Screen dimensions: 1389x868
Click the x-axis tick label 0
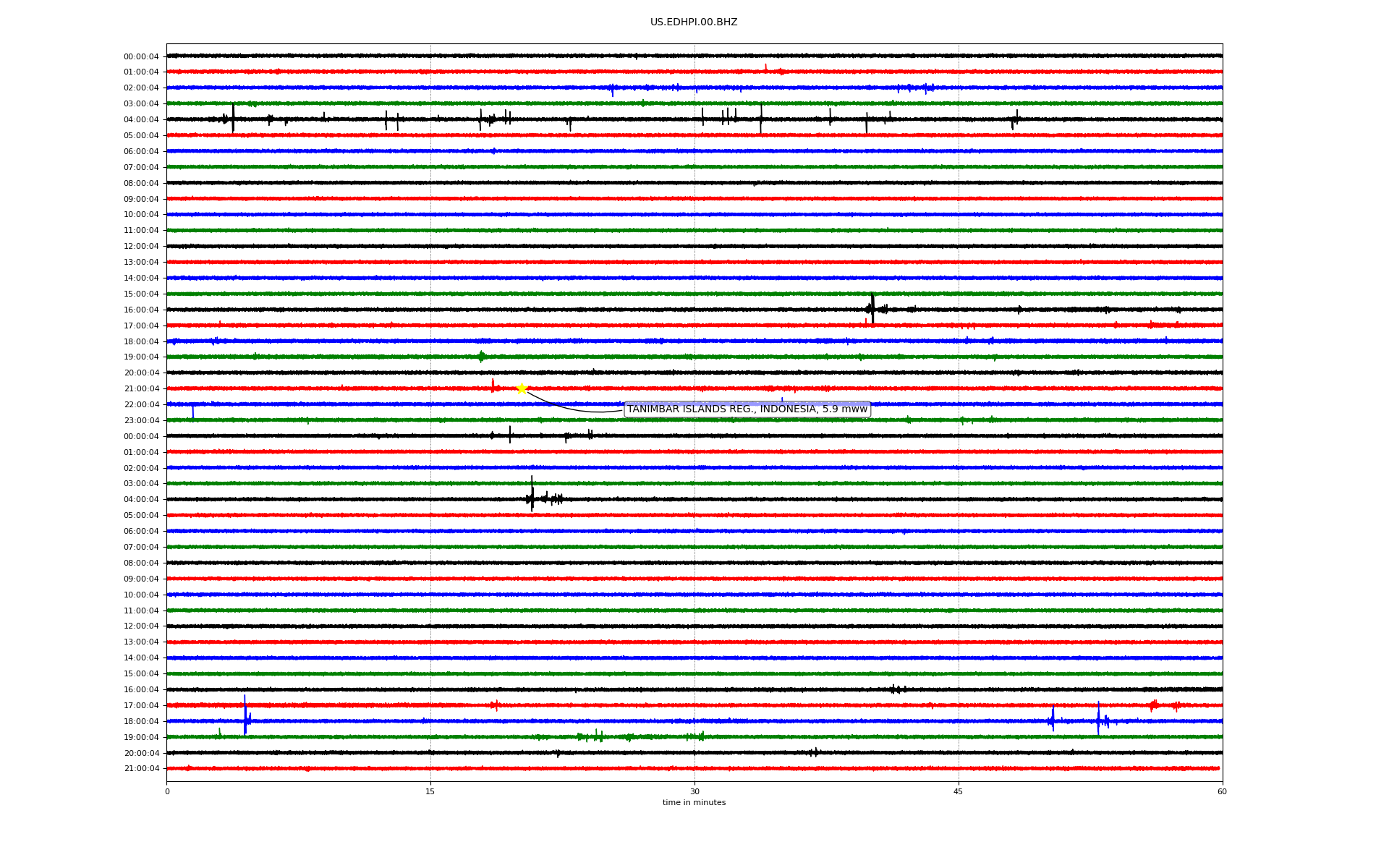point(167,791)
